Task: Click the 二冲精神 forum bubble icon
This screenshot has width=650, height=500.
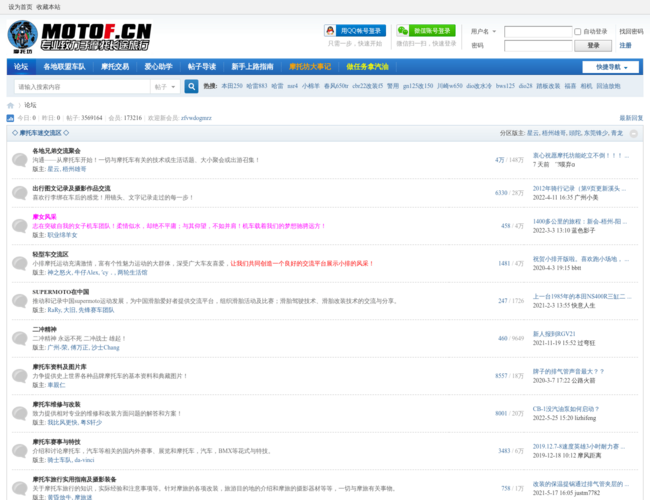Action: click(x=19, y=337)
